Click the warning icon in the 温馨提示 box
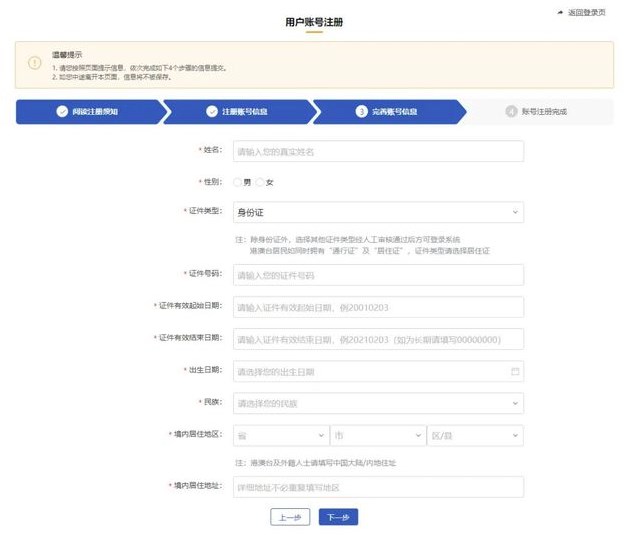 [35, 63]
